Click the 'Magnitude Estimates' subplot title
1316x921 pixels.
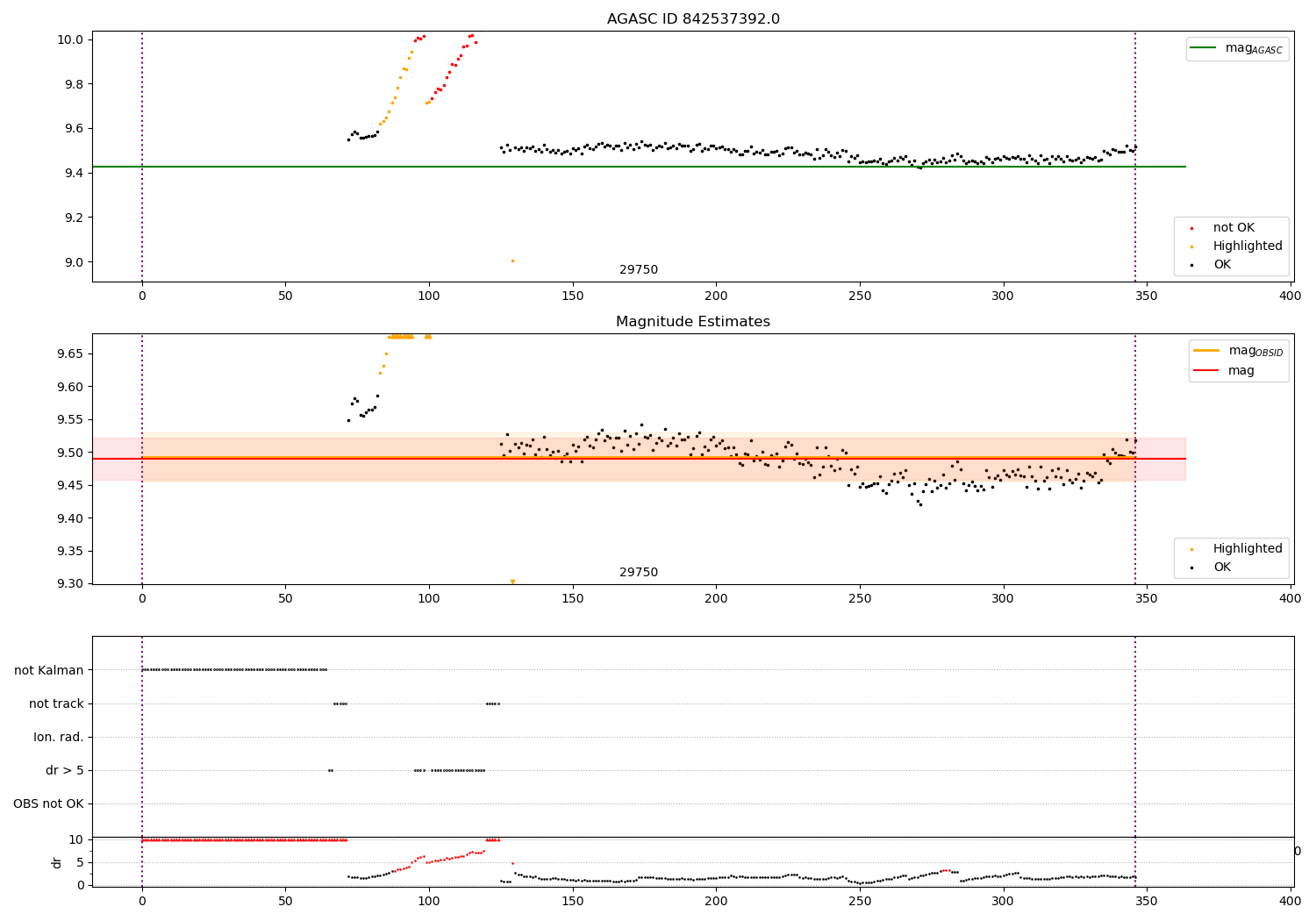click(x=693, y=322)
